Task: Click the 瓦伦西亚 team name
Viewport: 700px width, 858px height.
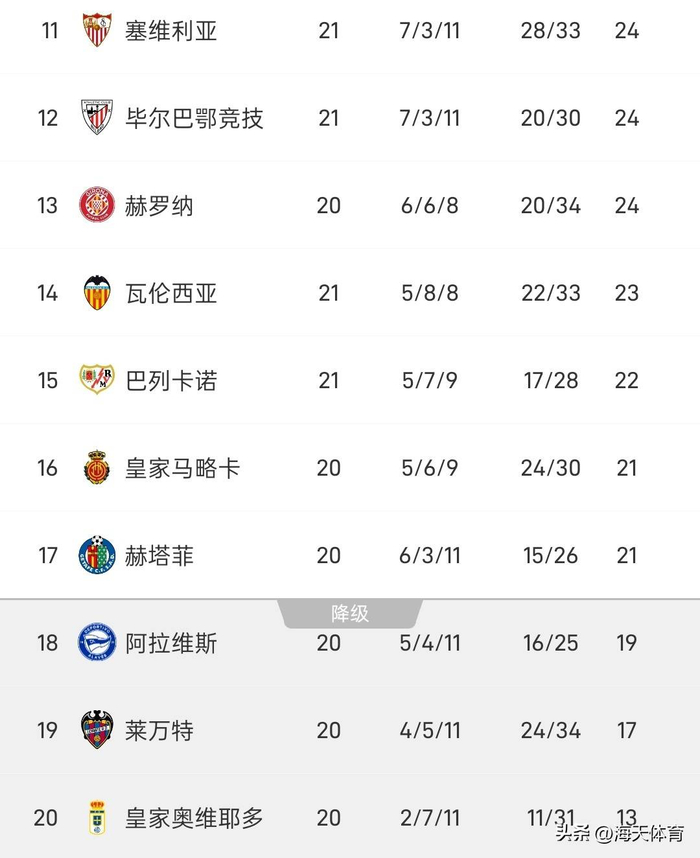Action: click(171, 293)
